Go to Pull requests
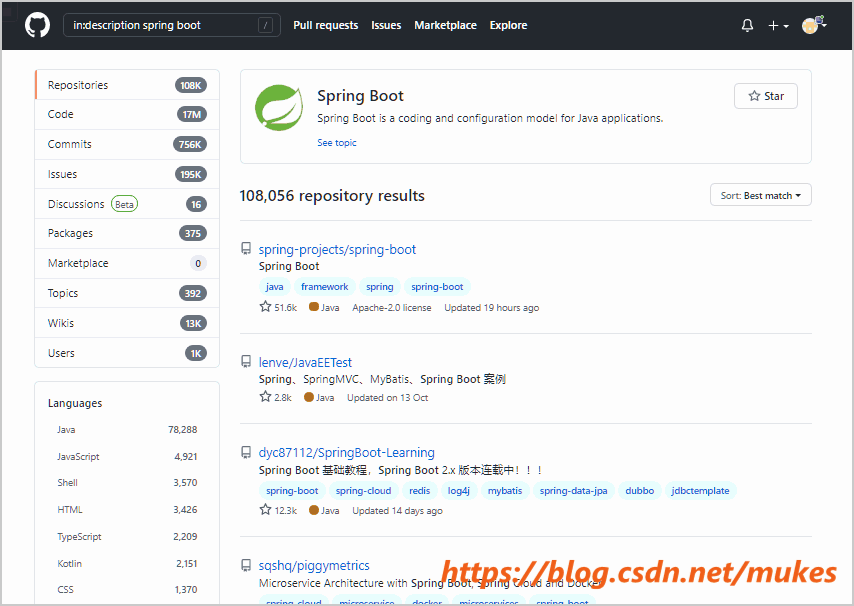The height and width of the screenshot is (606, 854). point(326,25)
